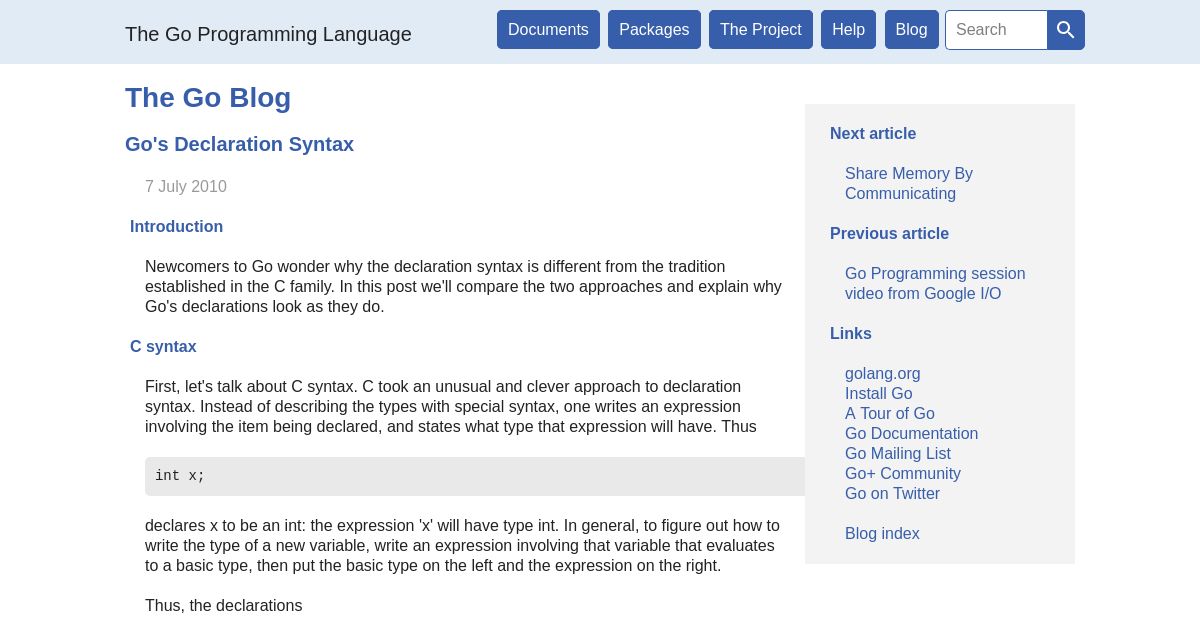Open the Help nav button
This screenshot has width=1200, height=630.
(x=848, y=30)
